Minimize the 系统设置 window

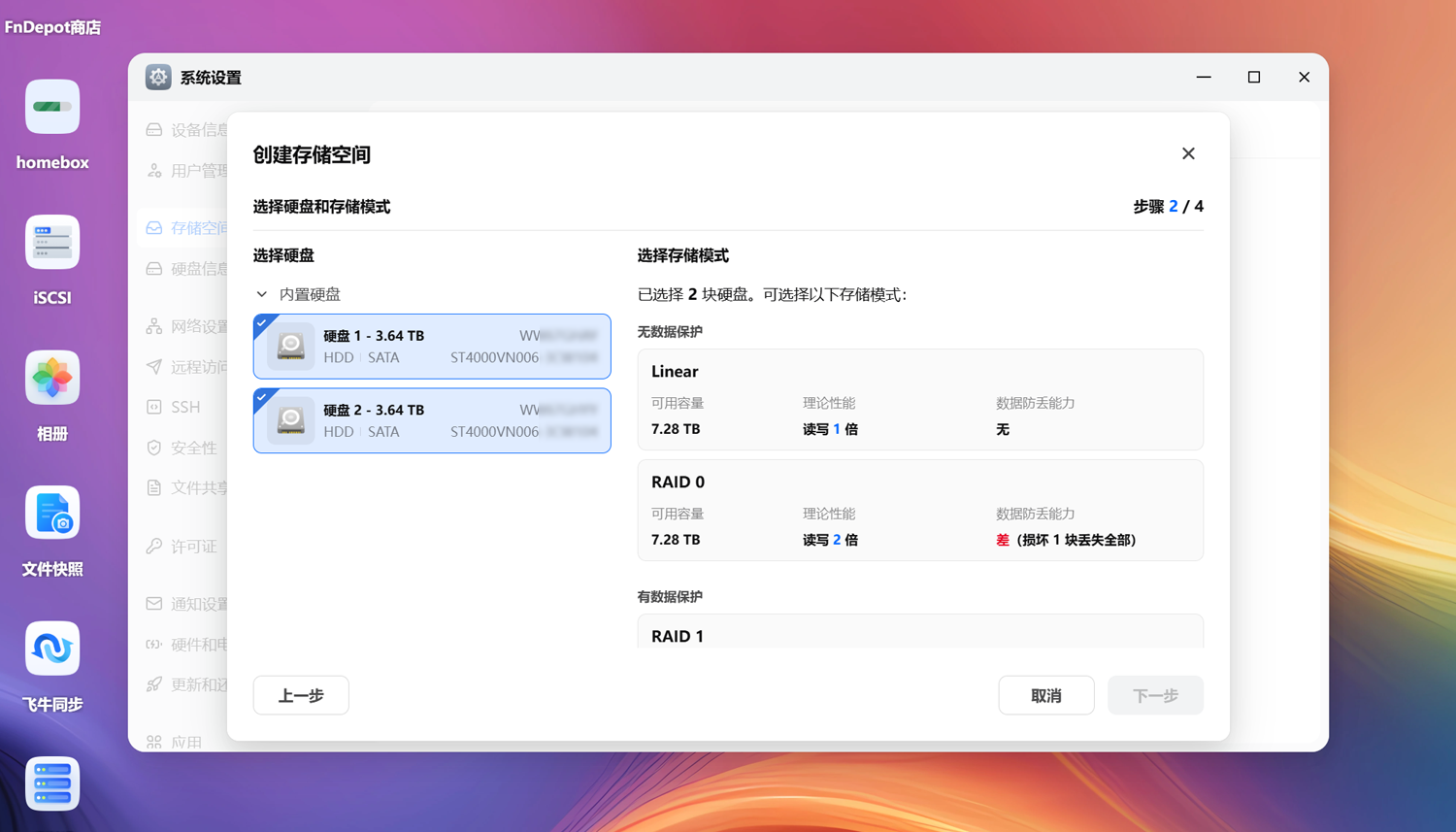click(x=1204, y=77)
